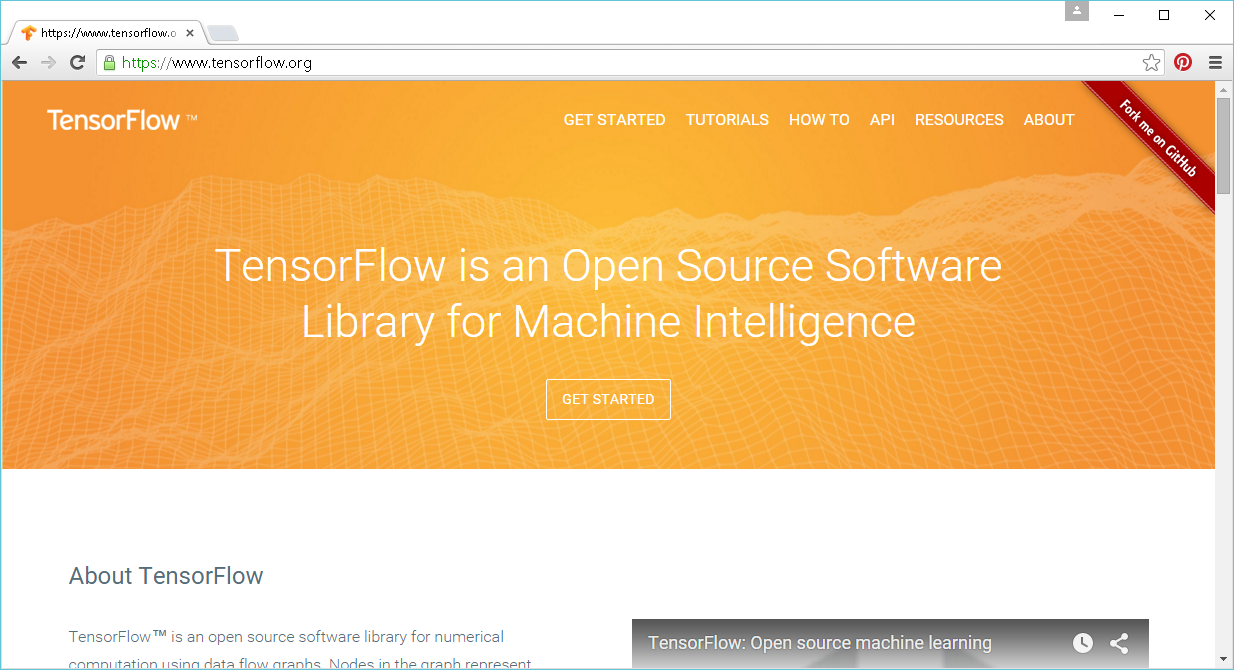Click the outlined GET STARTED button
This screenshot has width=1234, height=670.
tap(608, 399)
